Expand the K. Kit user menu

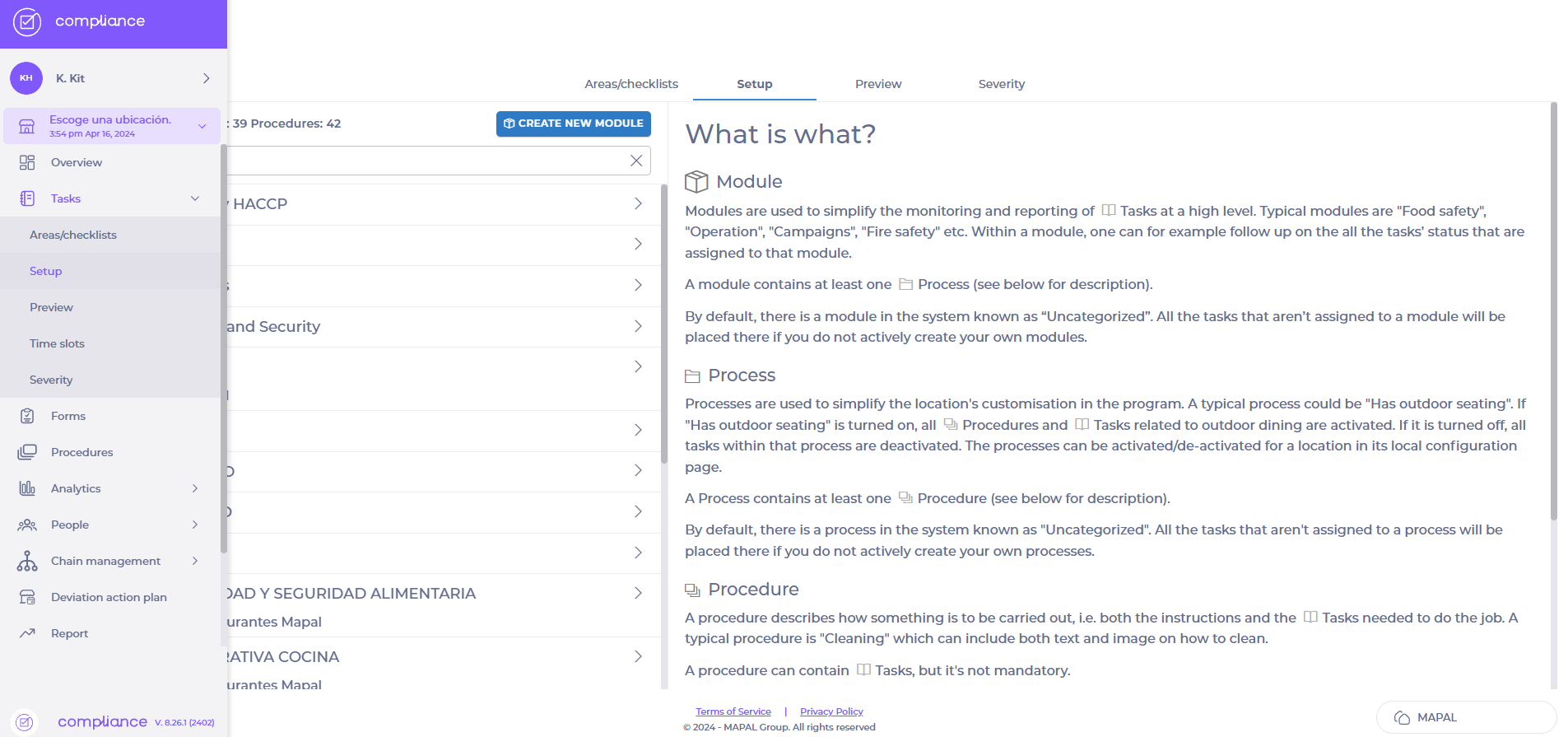tap(207, 78)
